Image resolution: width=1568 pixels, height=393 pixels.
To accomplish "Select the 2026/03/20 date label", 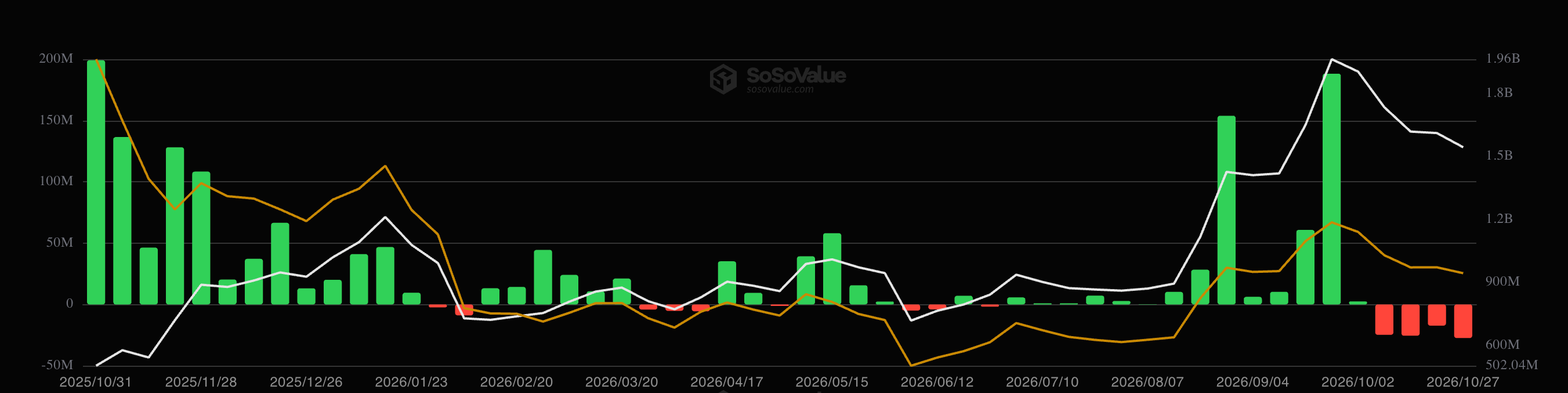I will (621, 382).
